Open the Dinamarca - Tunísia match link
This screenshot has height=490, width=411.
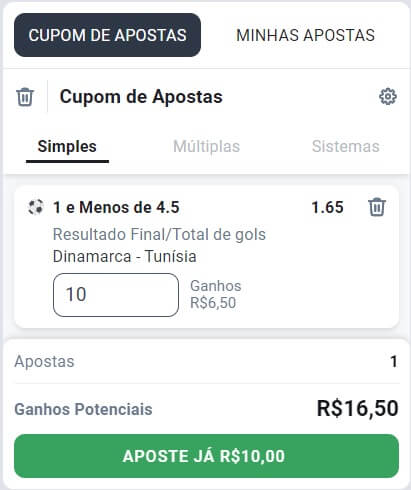click(x=125, y=256)
